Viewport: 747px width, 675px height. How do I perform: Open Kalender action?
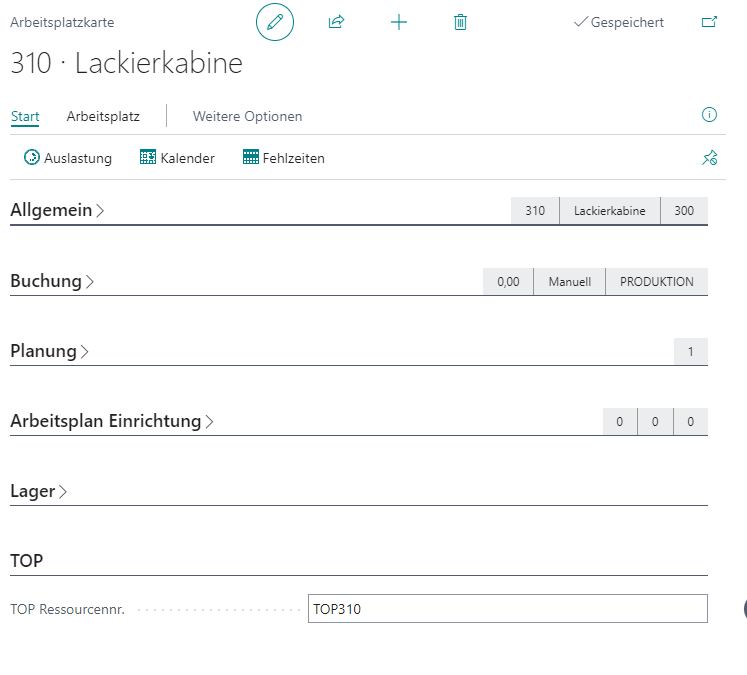click(x=177, y=158)
